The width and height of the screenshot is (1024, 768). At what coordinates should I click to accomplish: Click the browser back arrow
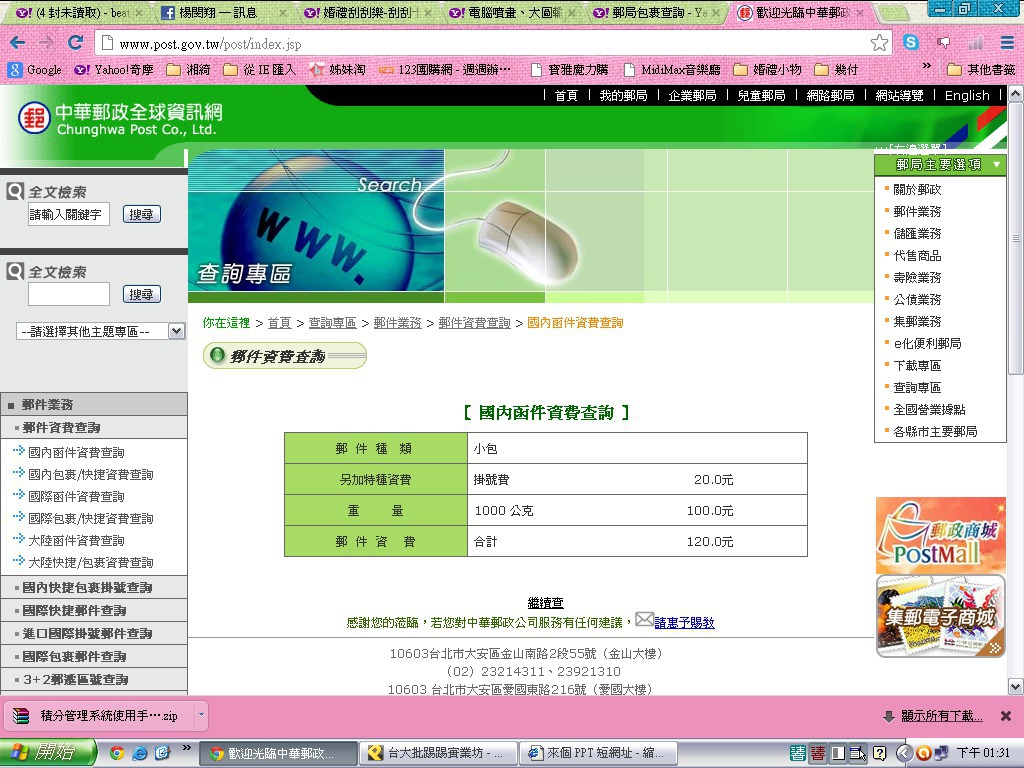pyautogui.click(x=18, y=43)
